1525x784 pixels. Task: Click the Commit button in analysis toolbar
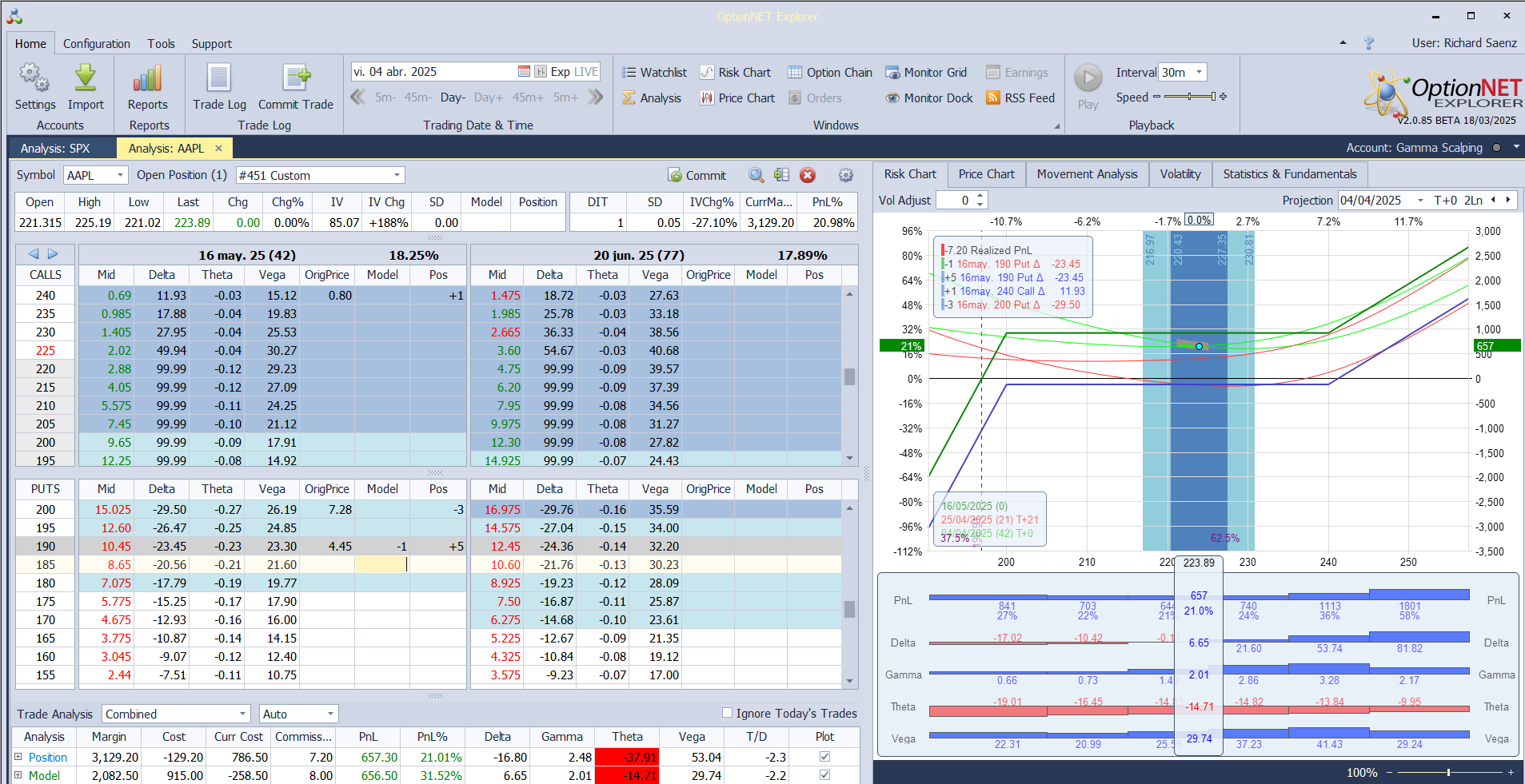click(x=697, y=175)
